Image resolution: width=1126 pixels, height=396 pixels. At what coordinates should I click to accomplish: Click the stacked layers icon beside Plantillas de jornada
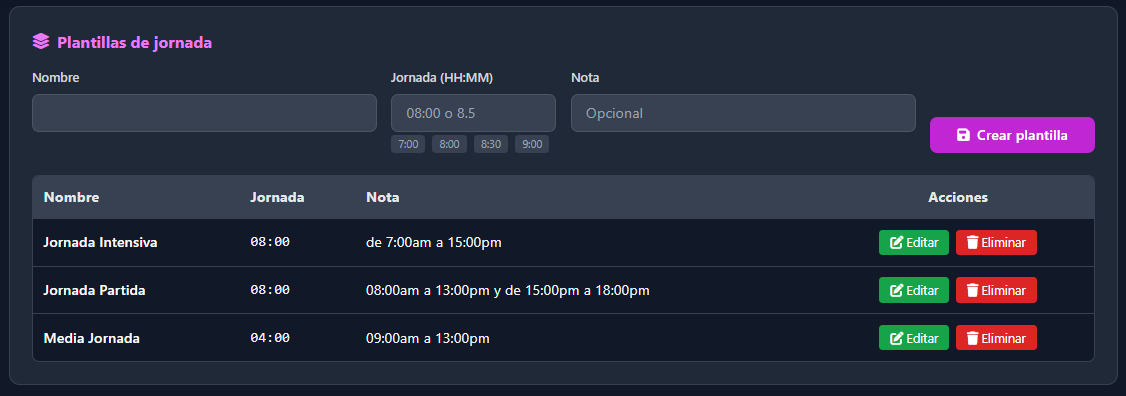tap(41, 42)
